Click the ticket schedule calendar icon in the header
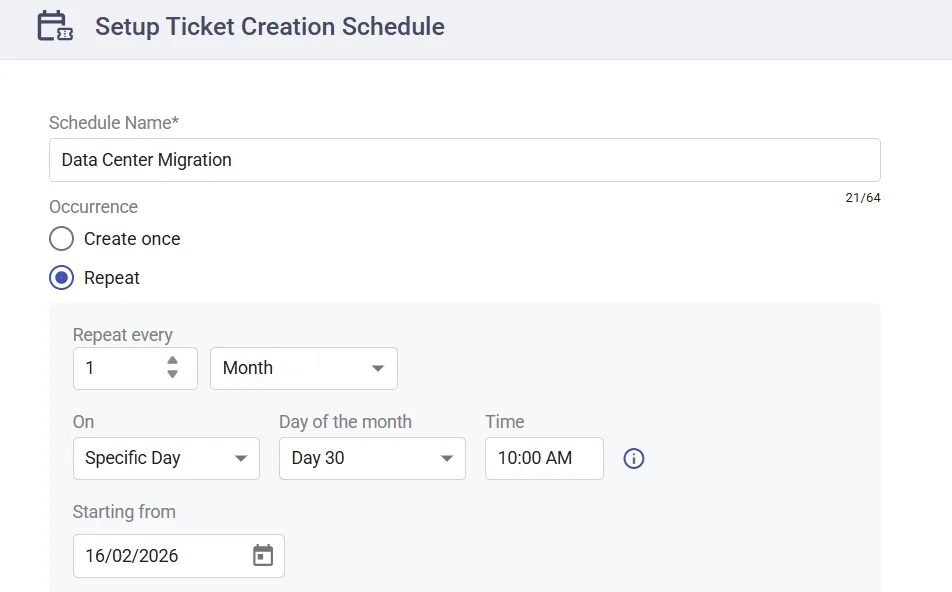Viewport: 952px width, 592px height. tap(54, 26)
